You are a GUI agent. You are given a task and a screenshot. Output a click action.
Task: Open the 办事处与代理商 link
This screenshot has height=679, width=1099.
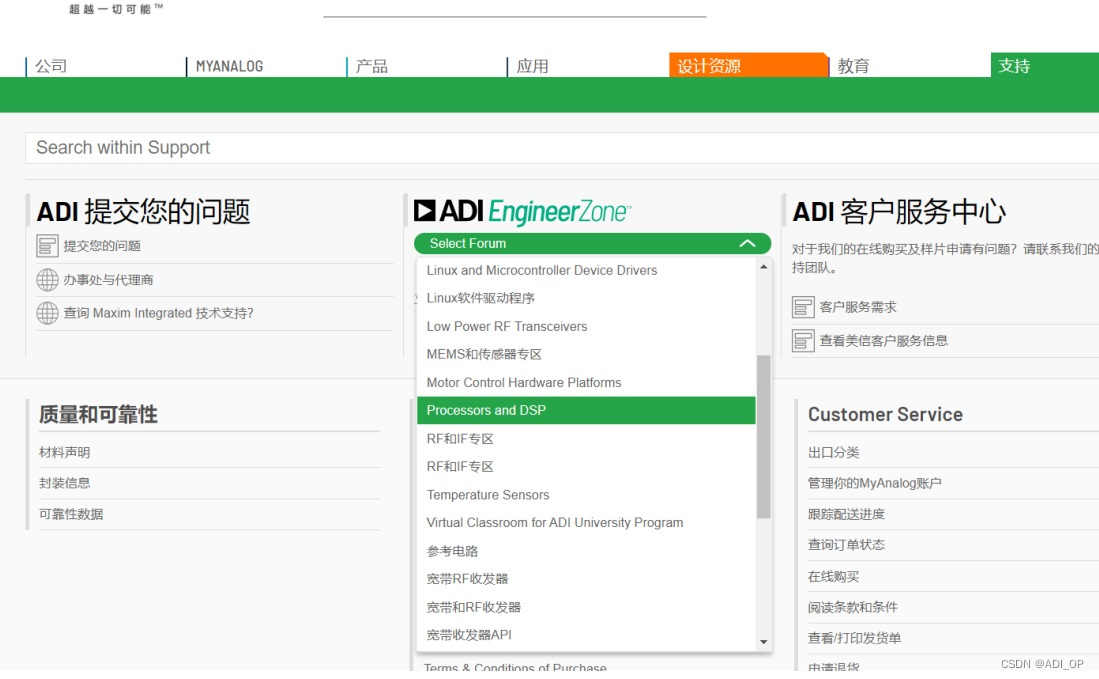[109, 280]
